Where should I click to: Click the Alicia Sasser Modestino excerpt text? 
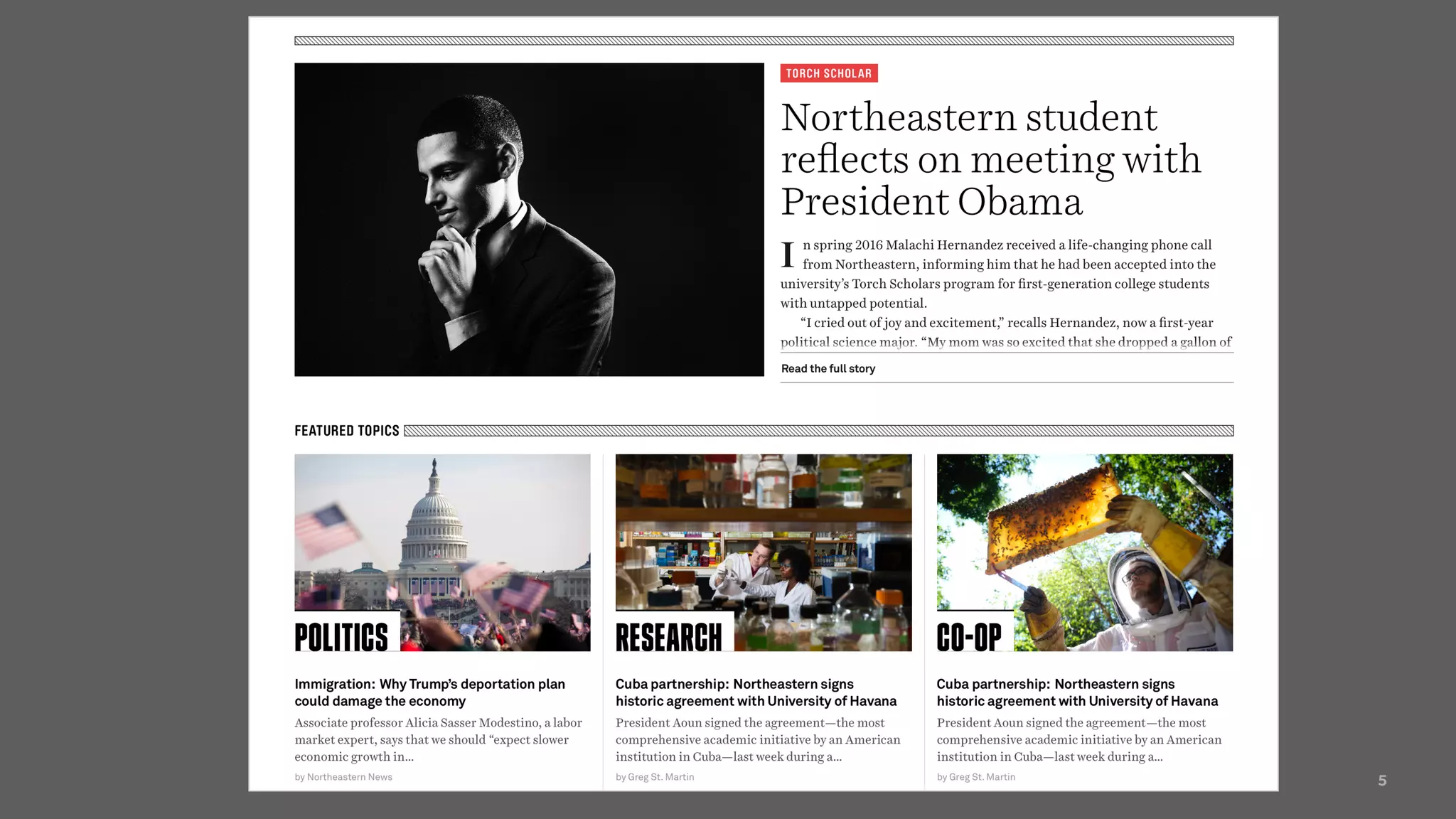pos(438,739)
